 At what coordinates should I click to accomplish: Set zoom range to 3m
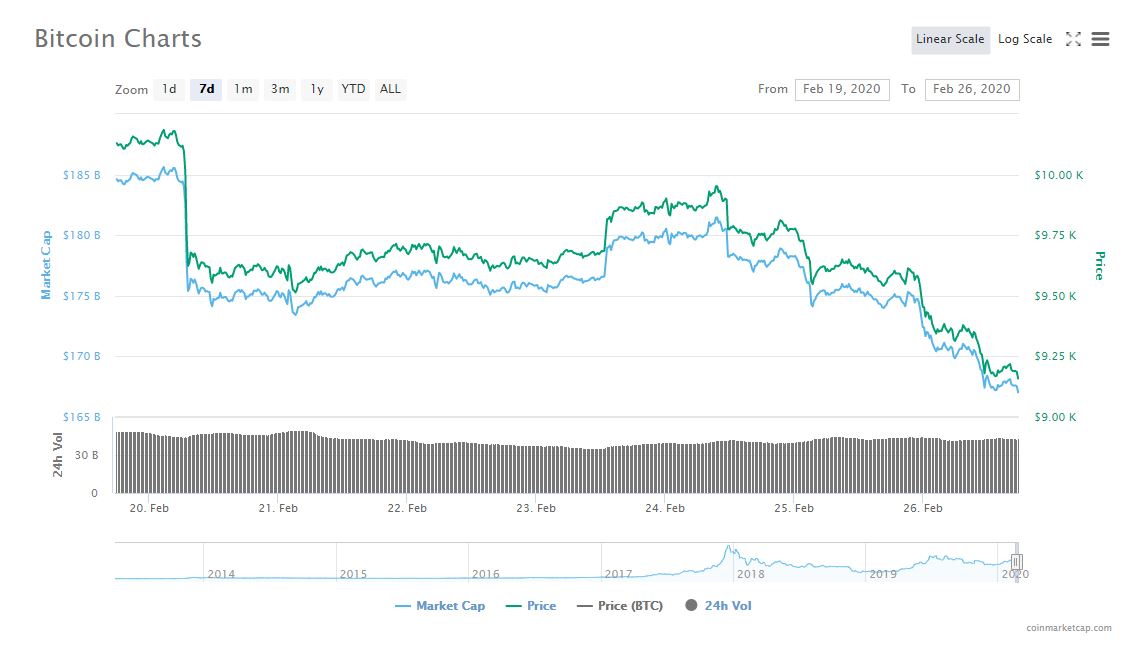pyautogui.click(x=280, y=89)
